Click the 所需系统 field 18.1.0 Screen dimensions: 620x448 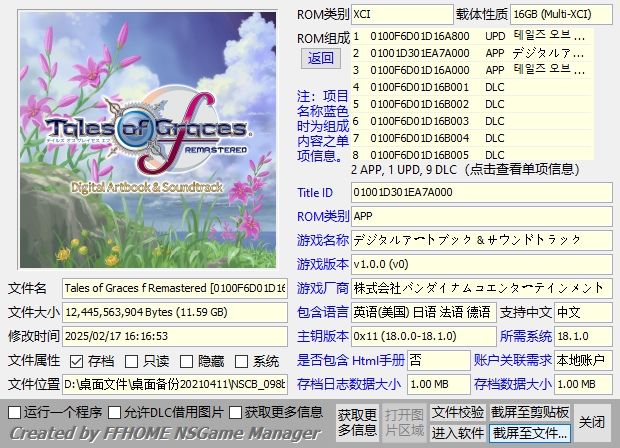pos(584,336)
